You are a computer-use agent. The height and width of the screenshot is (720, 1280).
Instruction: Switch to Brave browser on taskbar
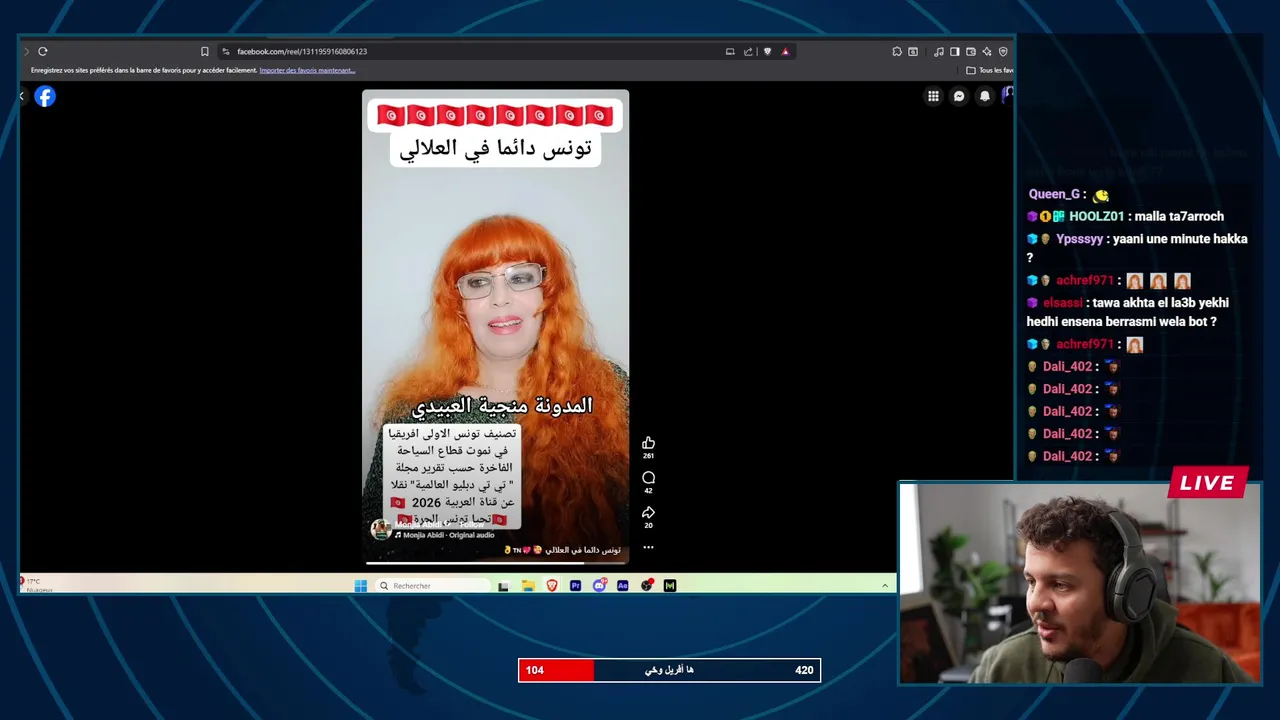point(551,586)
